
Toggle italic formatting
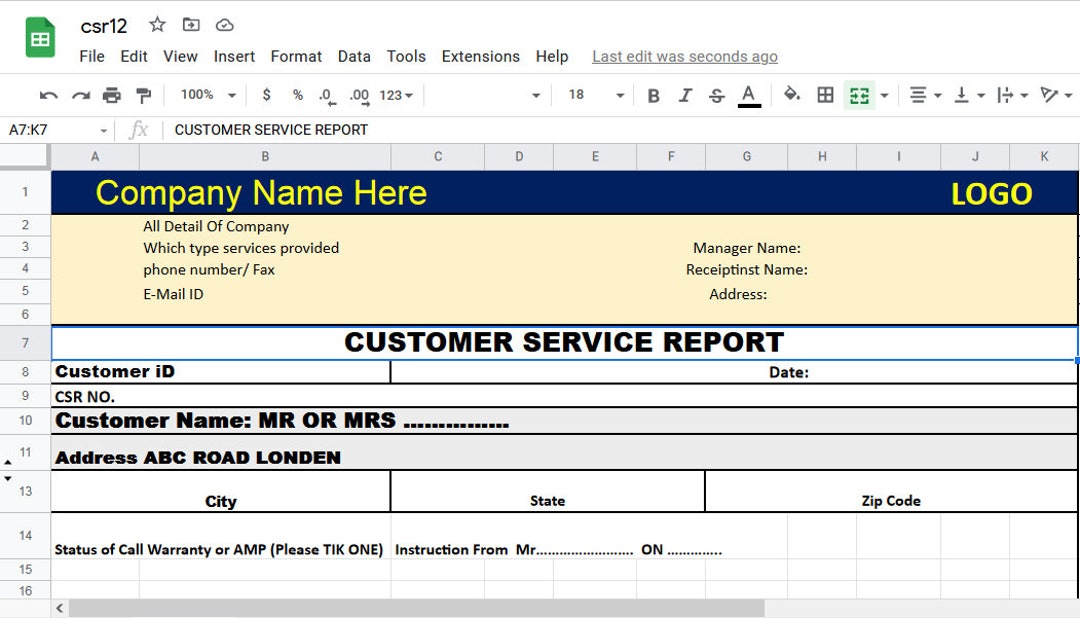[x=683, y=96]
